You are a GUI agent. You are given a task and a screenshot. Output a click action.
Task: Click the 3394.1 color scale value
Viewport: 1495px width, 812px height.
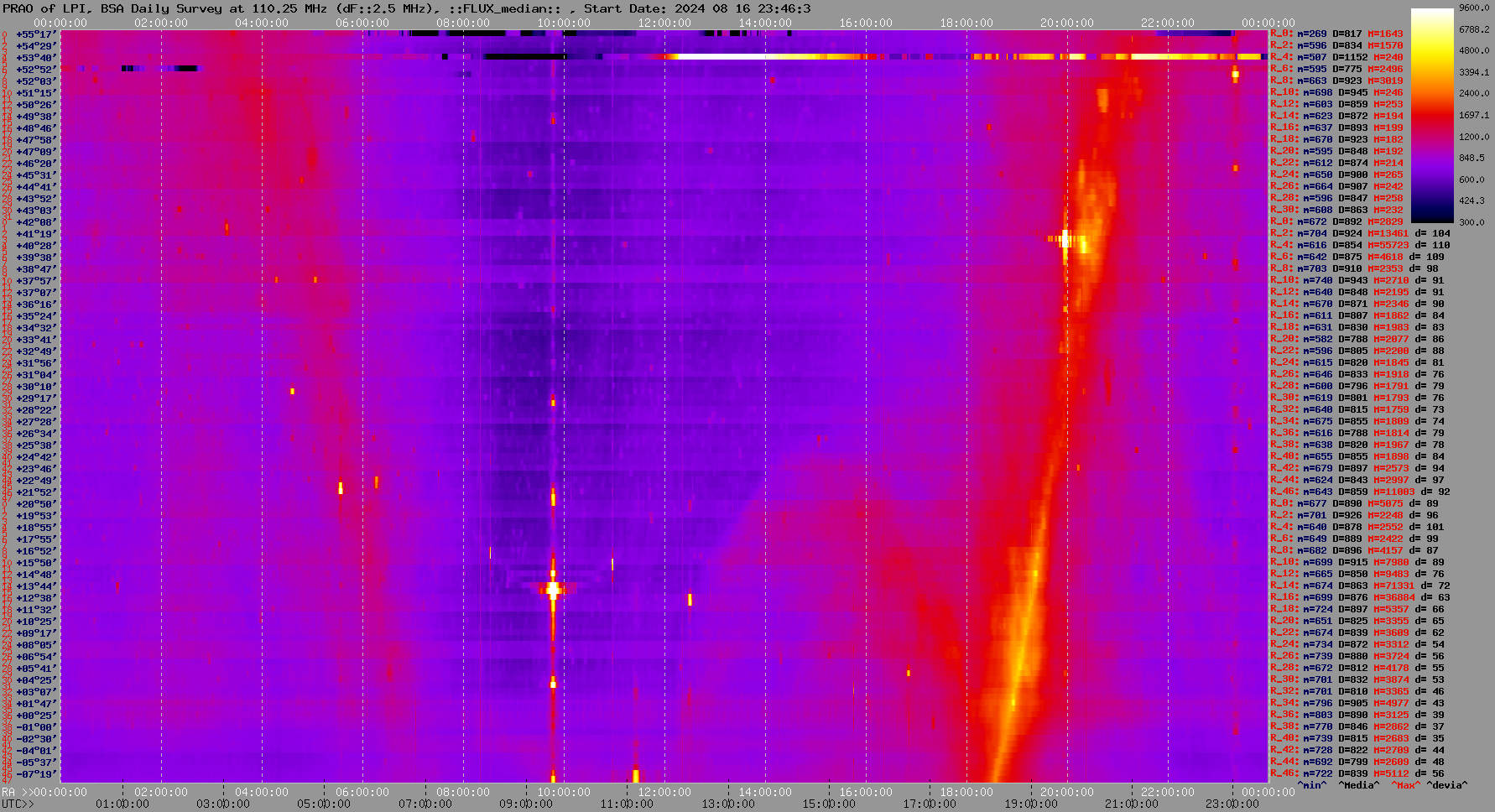point(1474,72)
